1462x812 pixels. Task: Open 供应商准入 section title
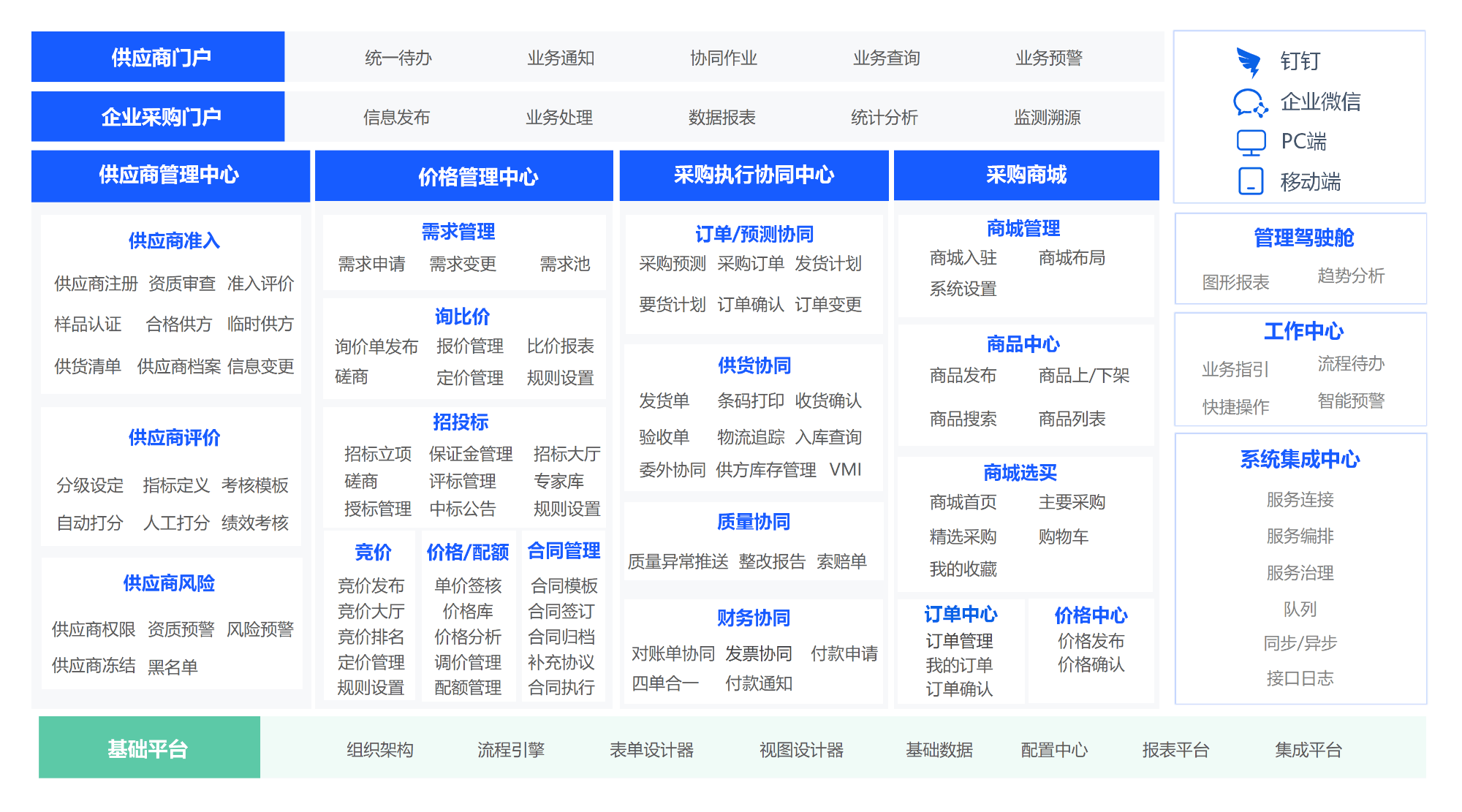tap(174, 240)
